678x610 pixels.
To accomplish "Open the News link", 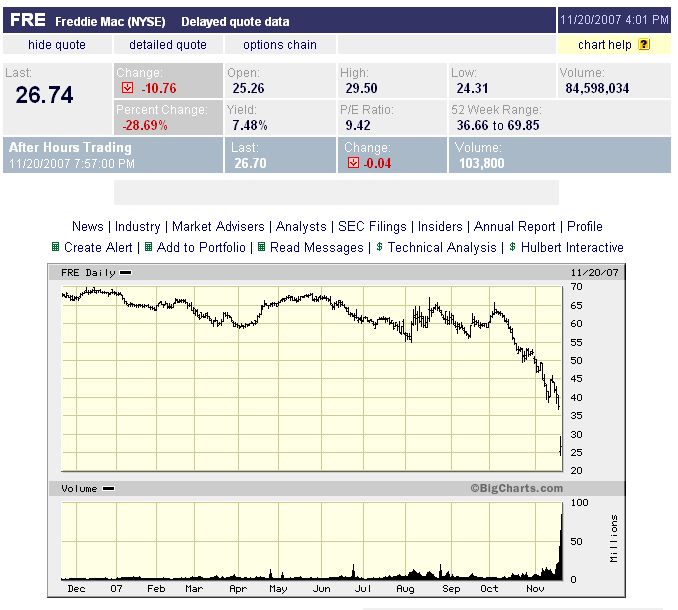I will 88,226.
